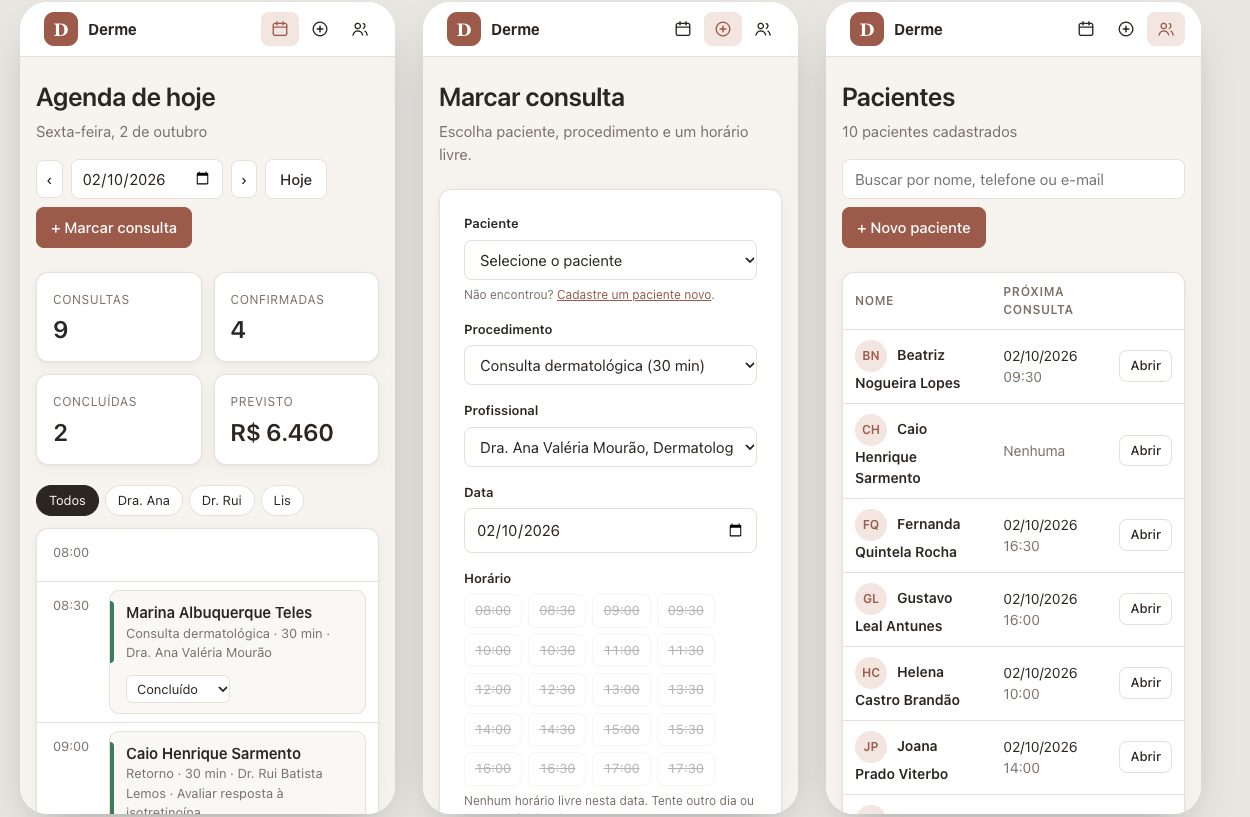Click Hoje button
Viewport: 1250px width, 817px height.
296,180
